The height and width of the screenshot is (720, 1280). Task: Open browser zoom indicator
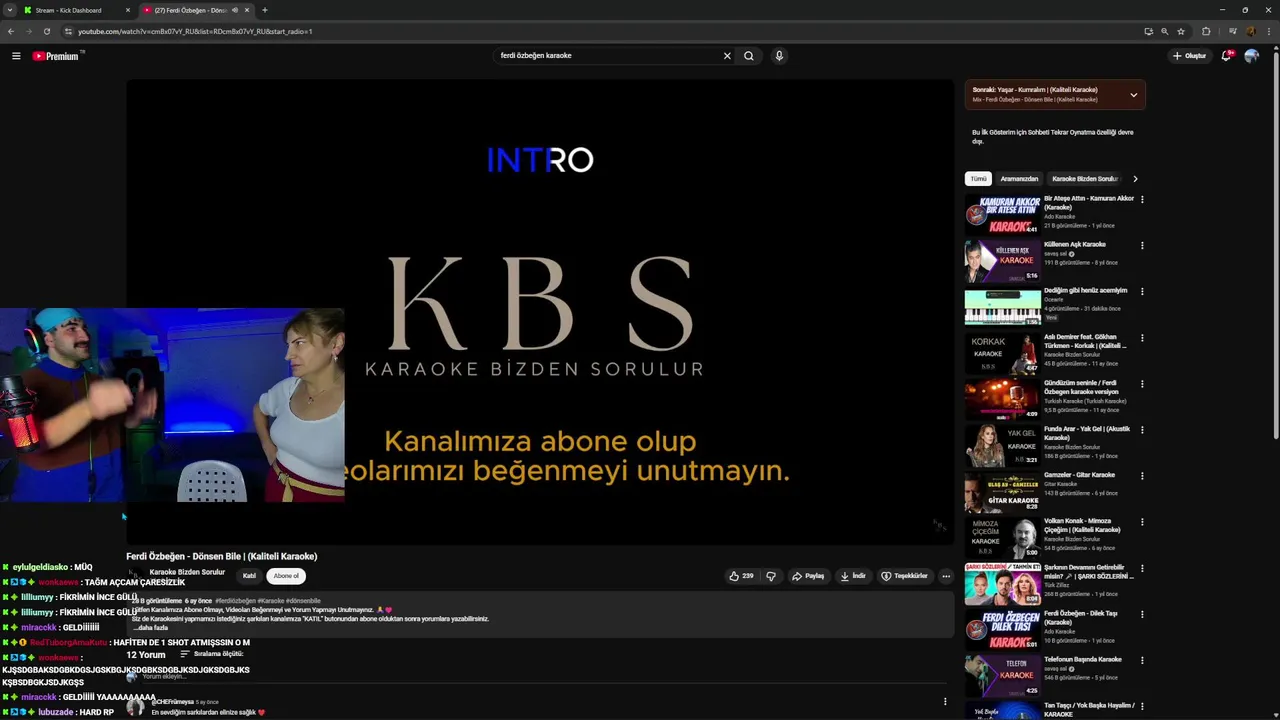[1164, 31]
